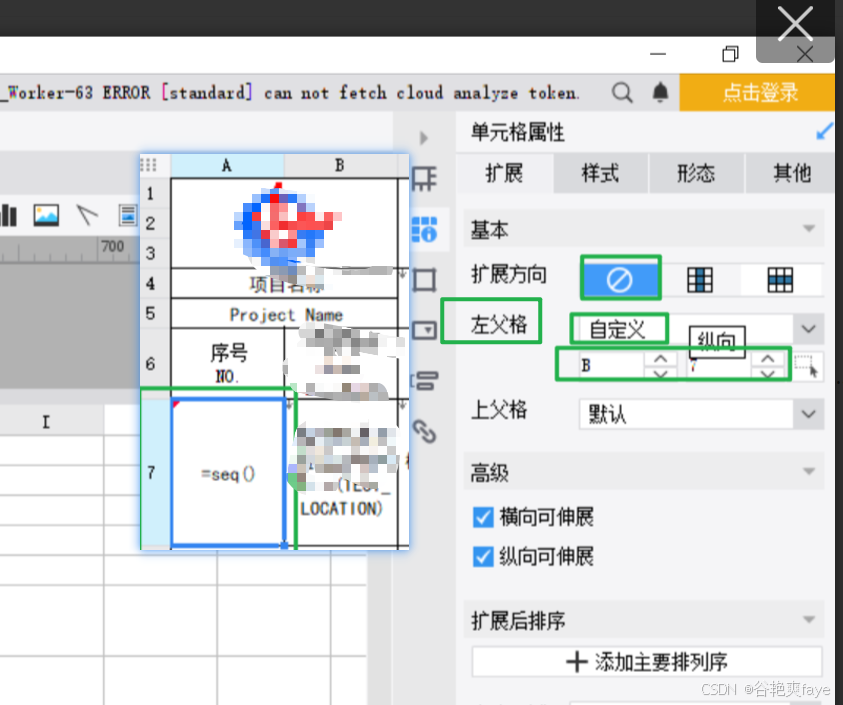Select the line drawing tool

coord(86,214)
